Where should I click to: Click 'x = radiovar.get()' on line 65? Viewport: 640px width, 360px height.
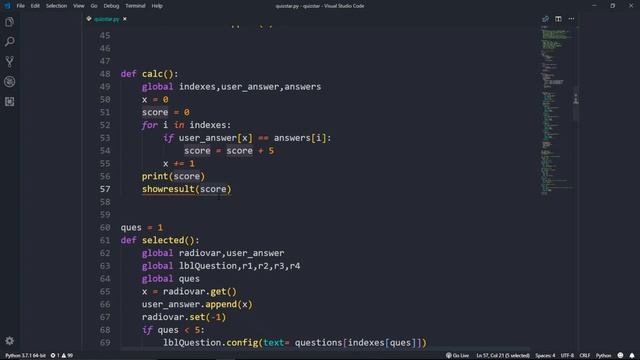pos(189,292)
